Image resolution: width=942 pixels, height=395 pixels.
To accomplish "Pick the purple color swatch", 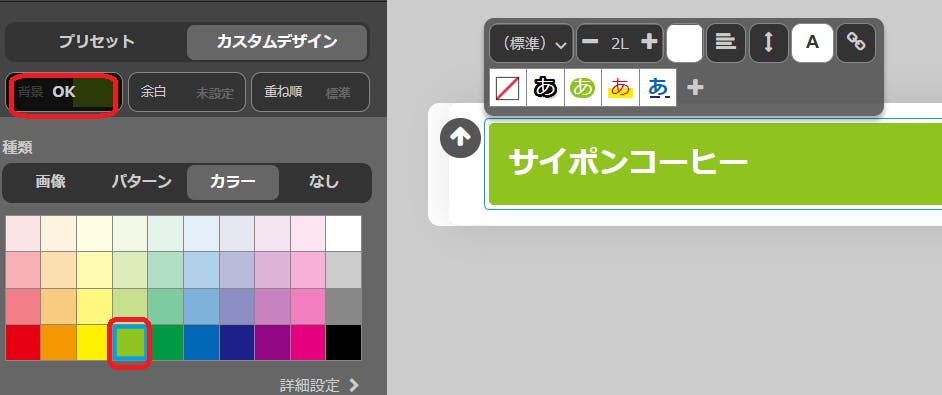I will tap(272, 343).
